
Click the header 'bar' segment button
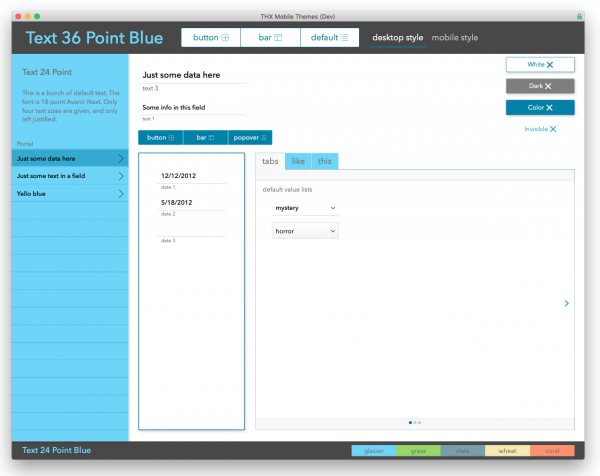270,37
